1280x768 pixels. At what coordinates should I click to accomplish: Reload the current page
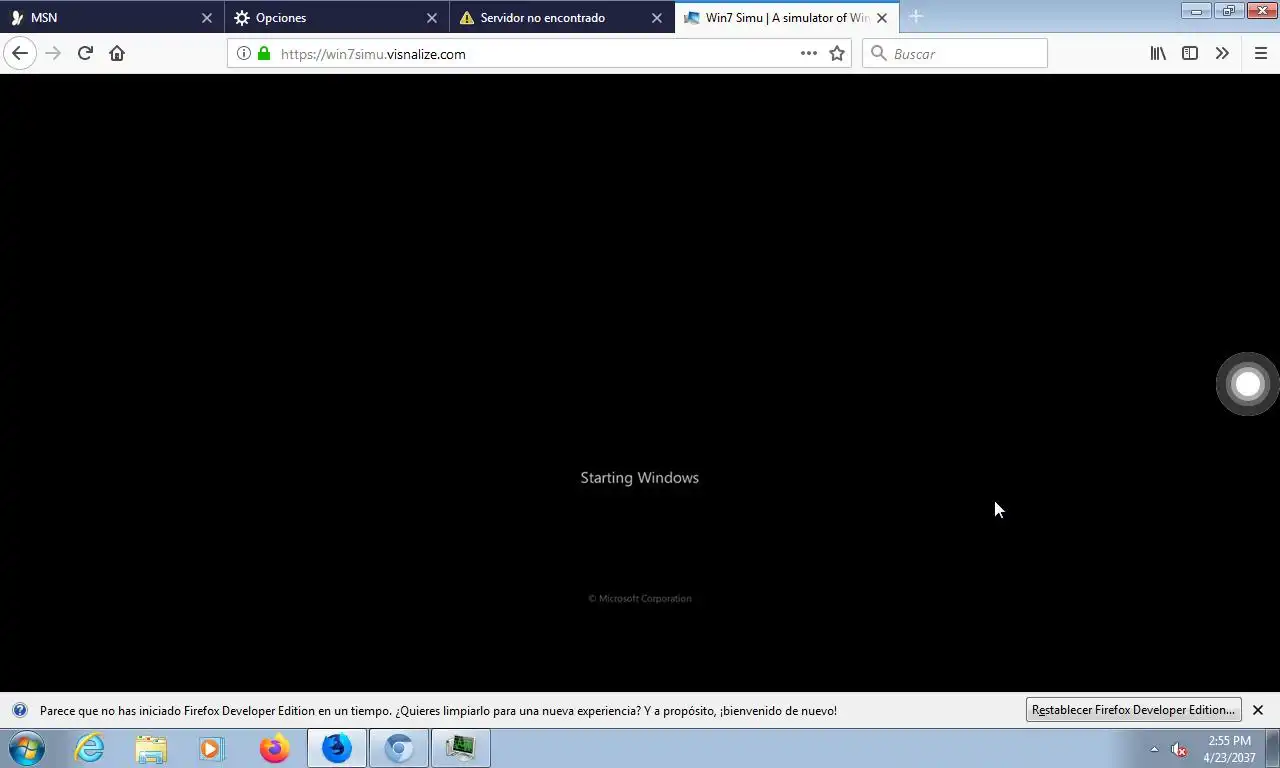coord(85,53)
